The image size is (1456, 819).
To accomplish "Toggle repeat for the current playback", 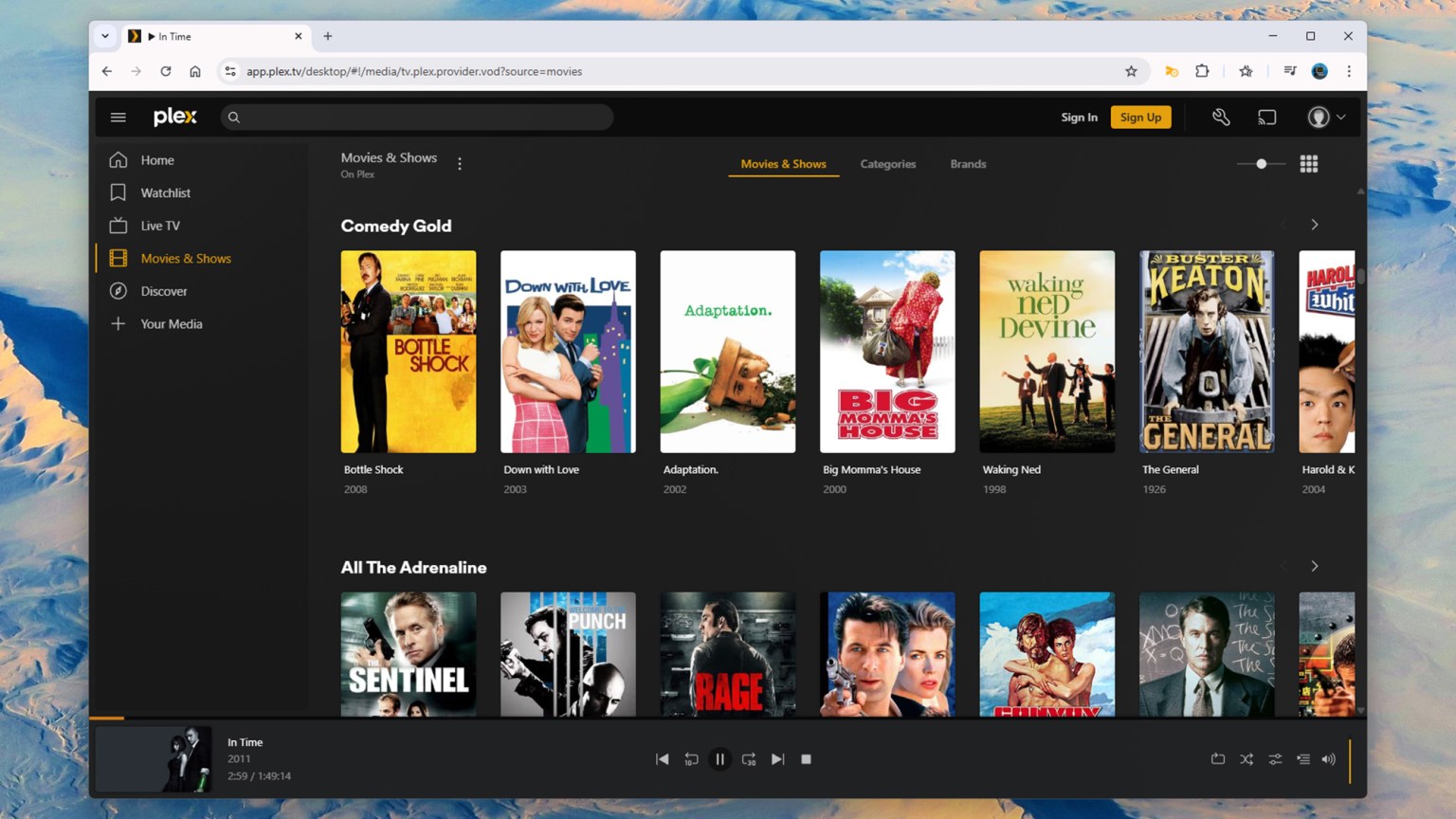I will (1217, 758).
